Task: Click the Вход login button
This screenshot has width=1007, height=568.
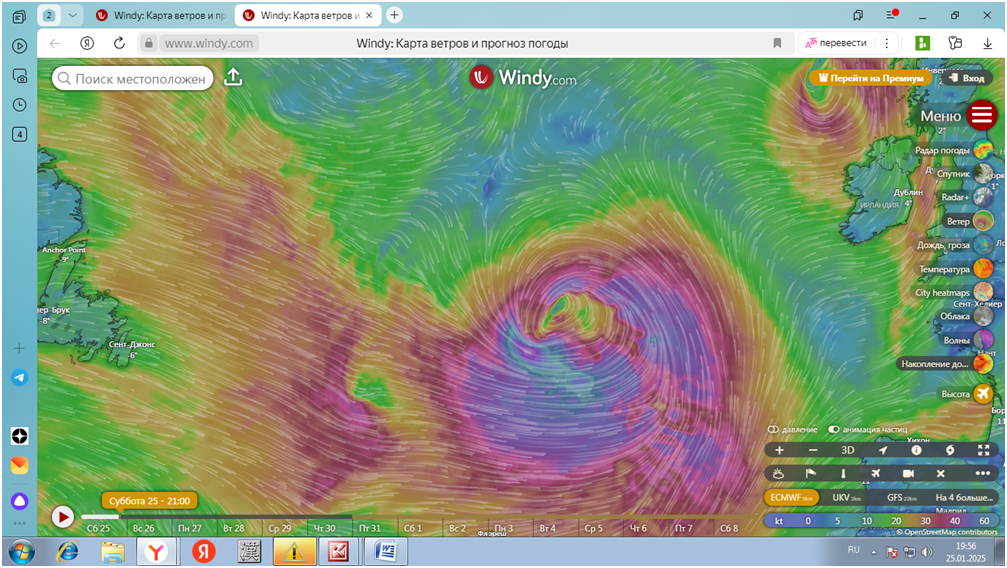Action: pos(967,78)
